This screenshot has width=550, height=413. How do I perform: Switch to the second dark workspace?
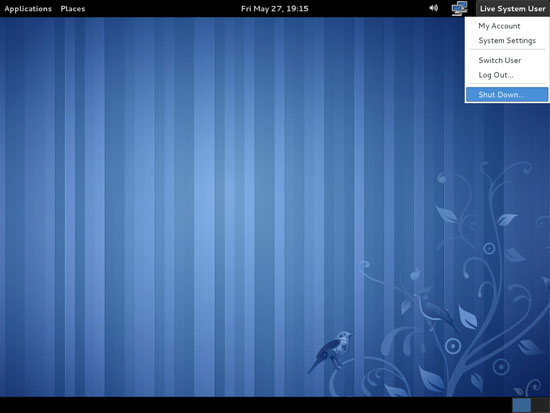click(x=540, y=405)
